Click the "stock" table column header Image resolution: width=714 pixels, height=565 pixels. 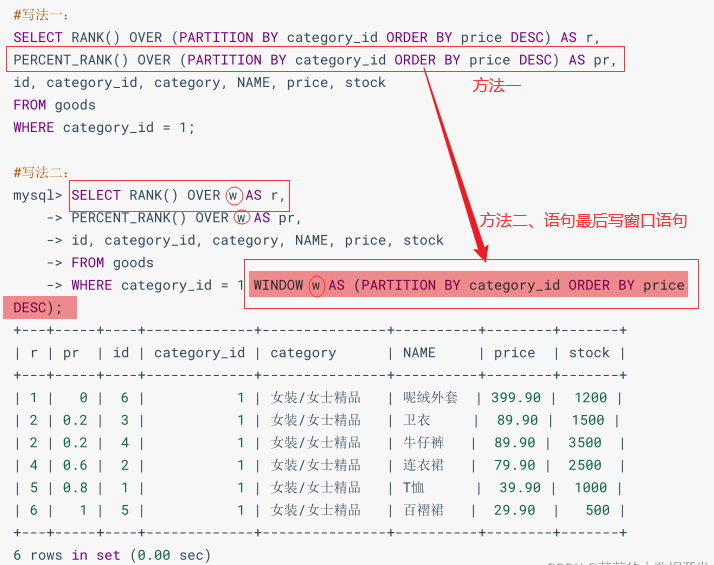point(588,352)
